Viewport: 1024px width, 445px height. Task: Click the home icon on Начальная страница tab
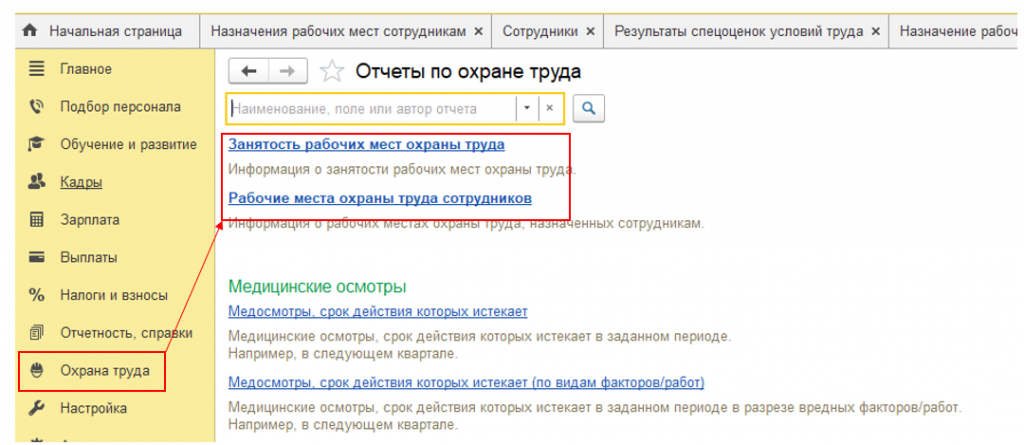click(29, 31)
